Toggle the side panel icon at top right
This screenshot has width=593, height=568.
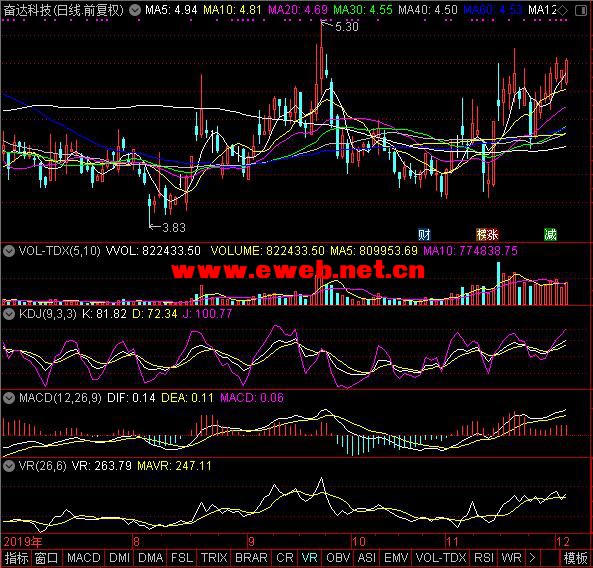pos(581,11)
